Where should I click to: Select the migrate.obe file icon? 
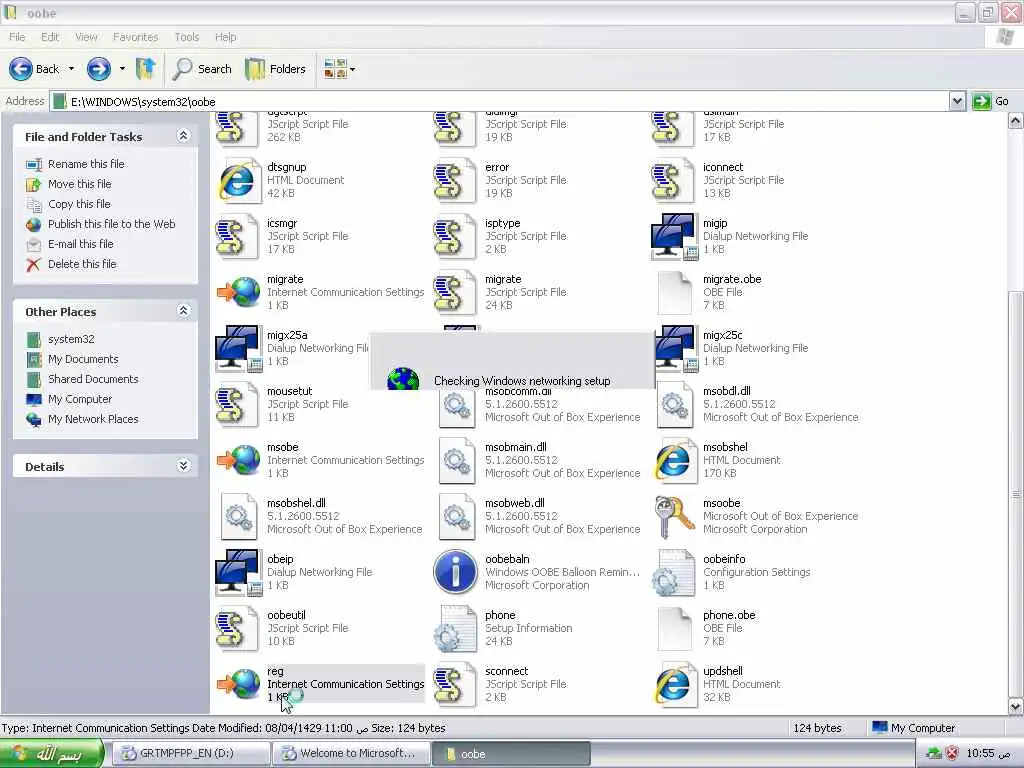tap(674, 293)
